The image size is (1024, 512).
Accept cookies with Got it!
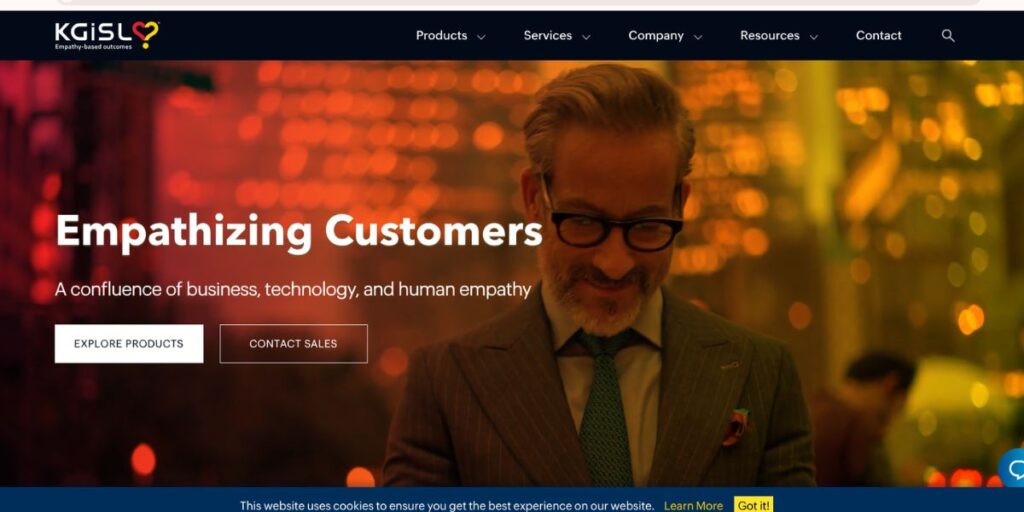pyautogui.click(x=754, y=505)
